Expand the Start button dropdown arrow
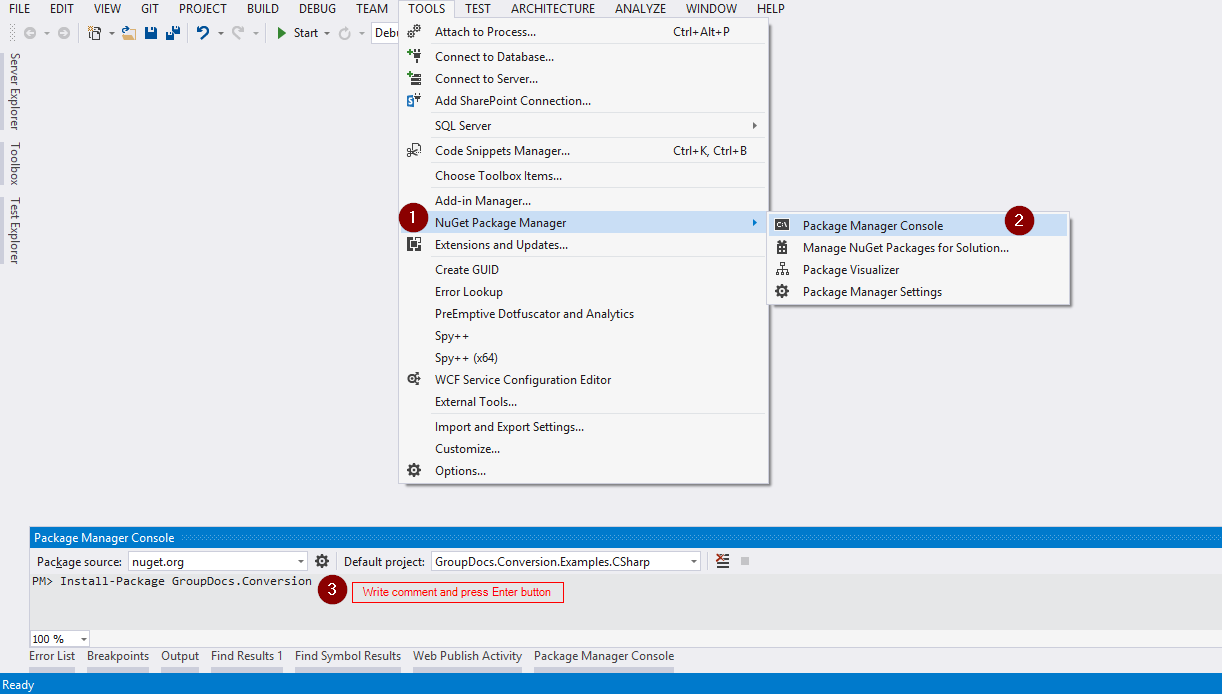Screen dimensions: 1222x694 tap(327, 34)
